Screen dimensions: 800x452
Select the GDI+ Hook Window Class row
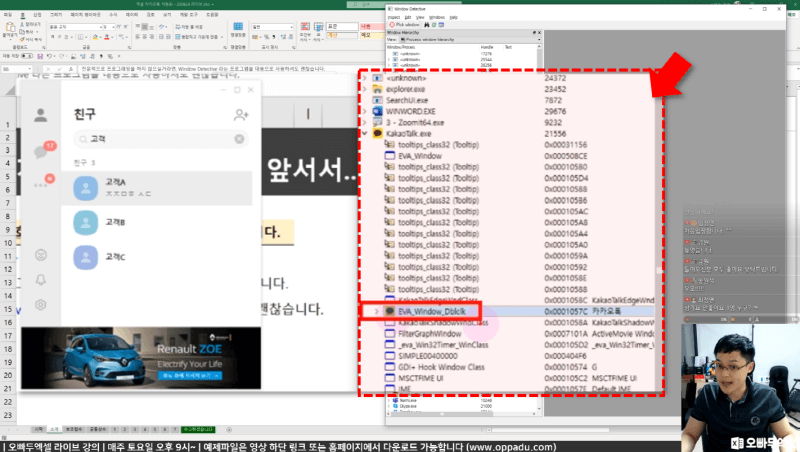click(x=508, y=367)
